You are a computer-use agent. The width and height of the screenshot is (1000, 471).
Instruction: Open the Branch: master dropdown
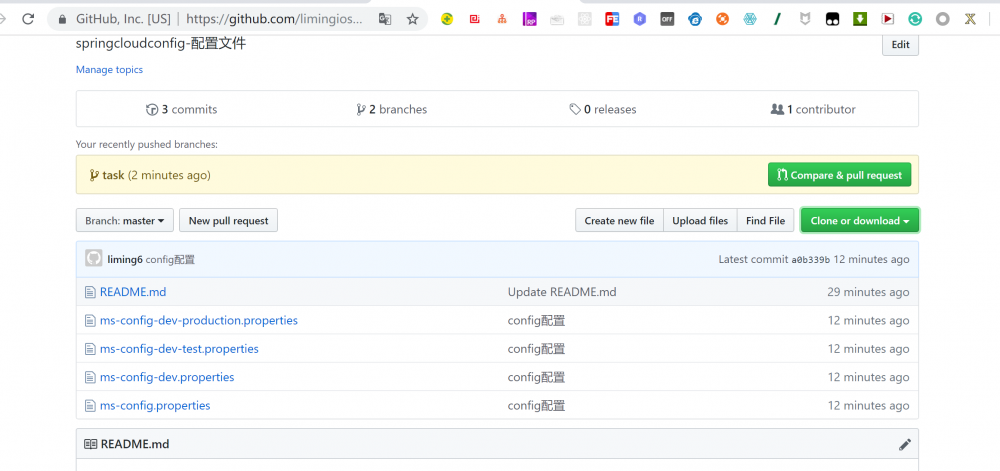click(124, 221)
